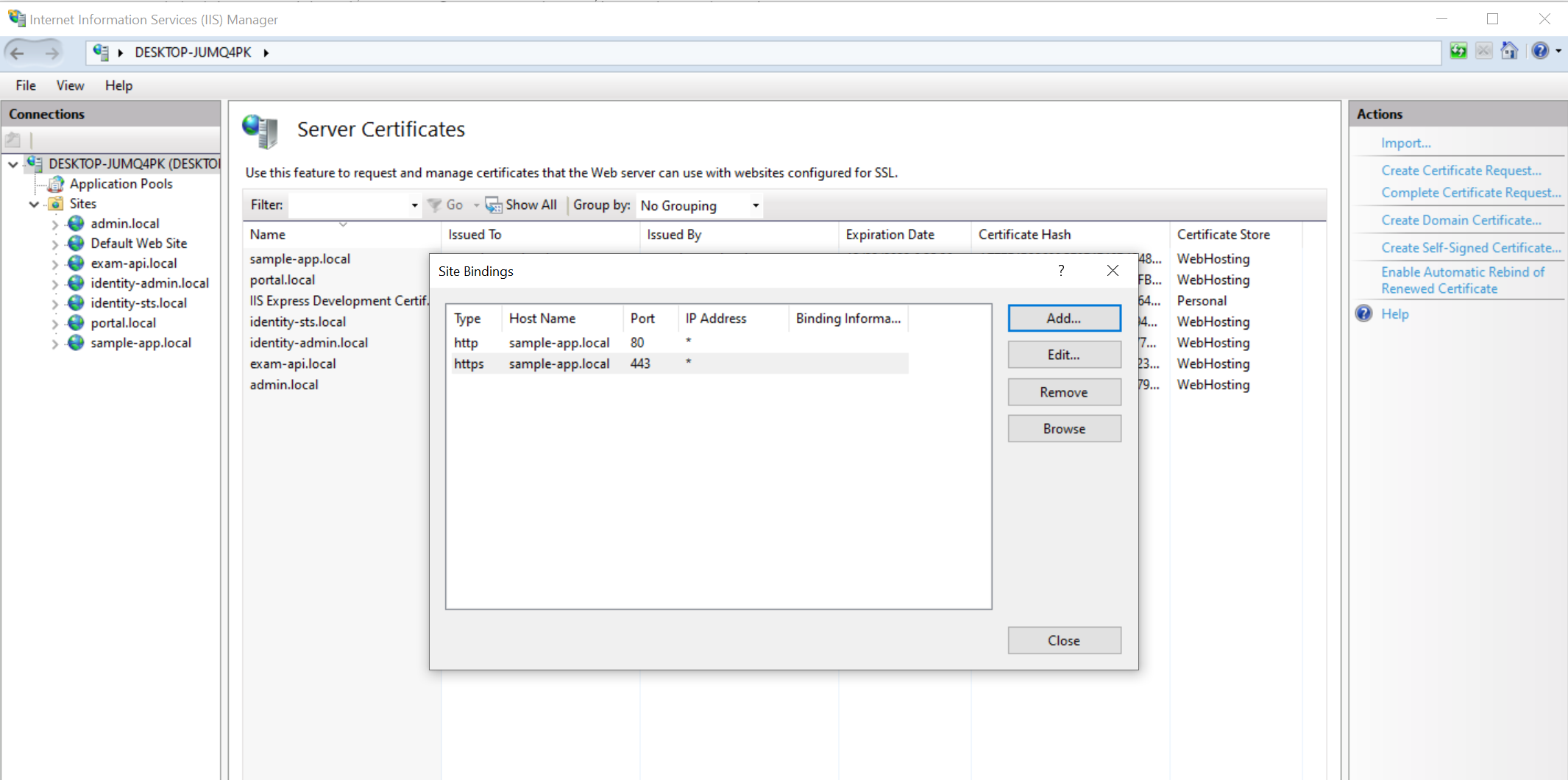Collapse the Sites tree node
This screenshot has height=780, width=1568.
click(34, 205)
